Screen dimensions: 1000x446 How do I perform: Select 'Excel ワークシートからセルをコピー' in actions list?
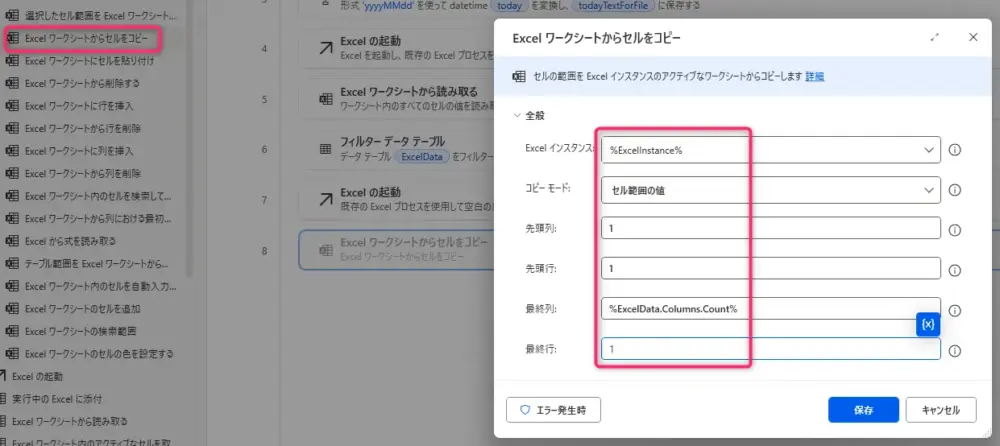tap(86, 39)
